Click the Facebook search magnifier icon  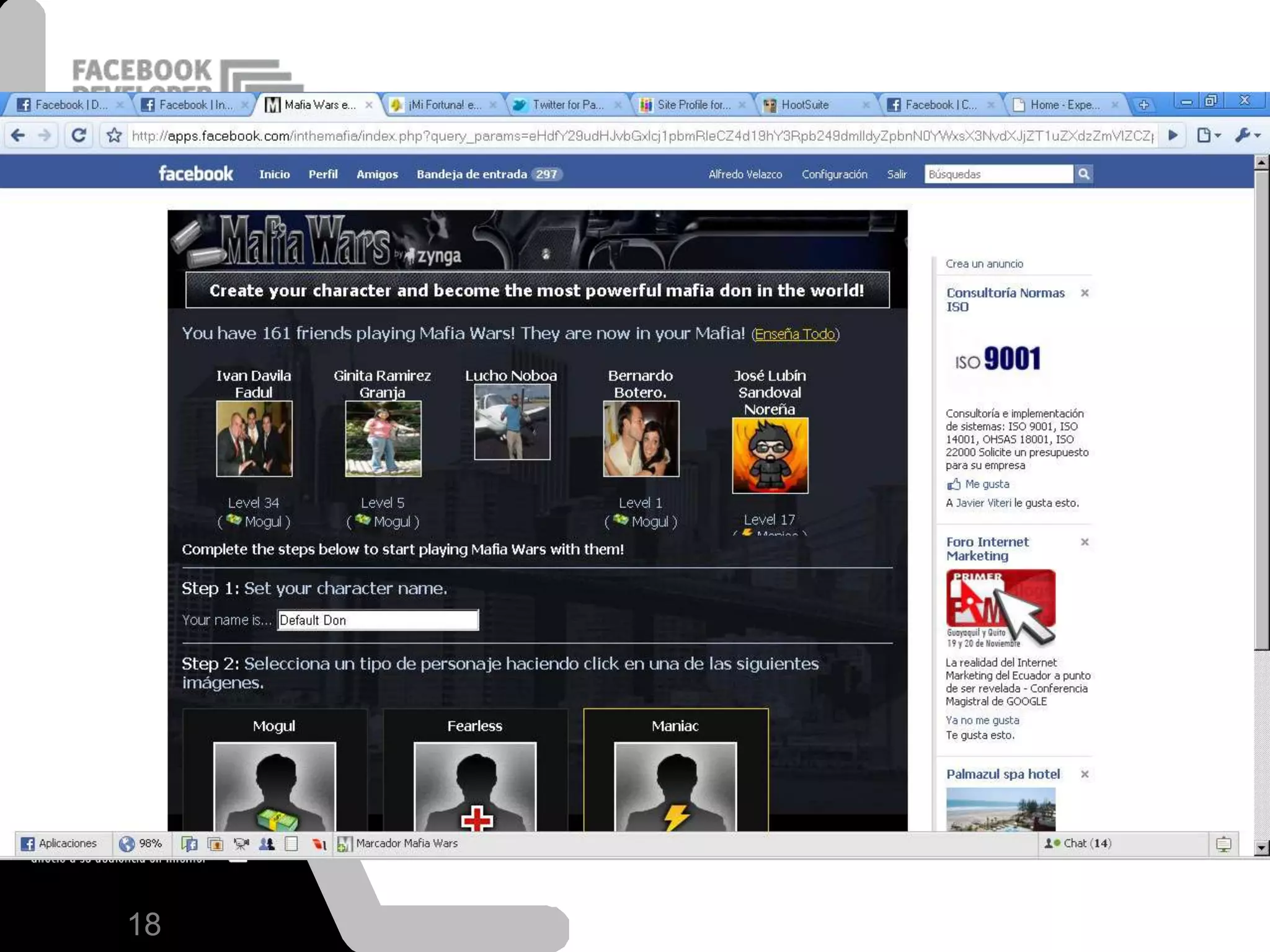(1083, 174)
